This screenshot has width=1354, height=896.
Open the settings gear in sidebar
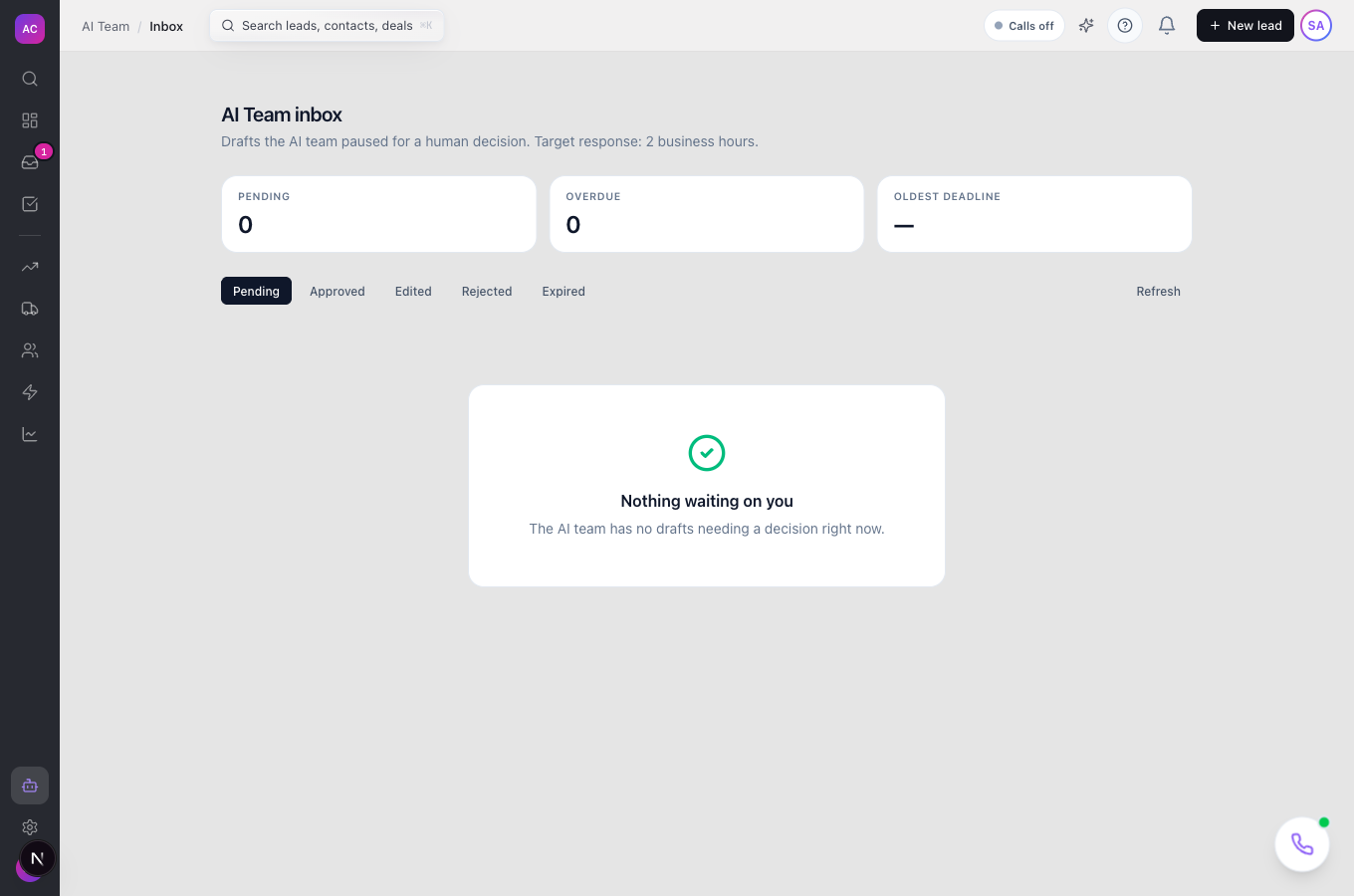[x=30, y=827]
